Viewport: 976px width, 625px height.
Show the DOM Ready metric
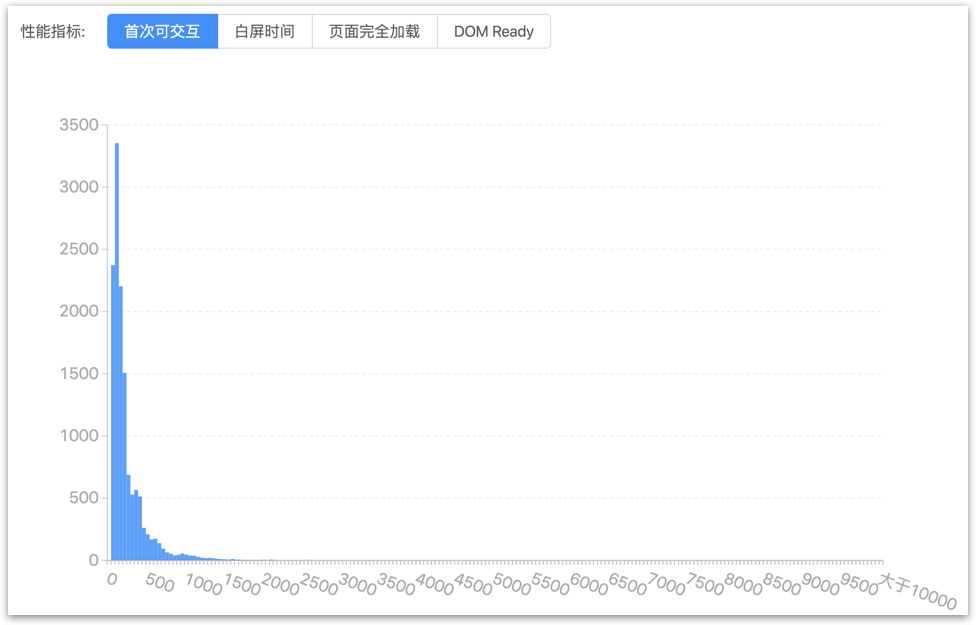[x=493, y=31]
